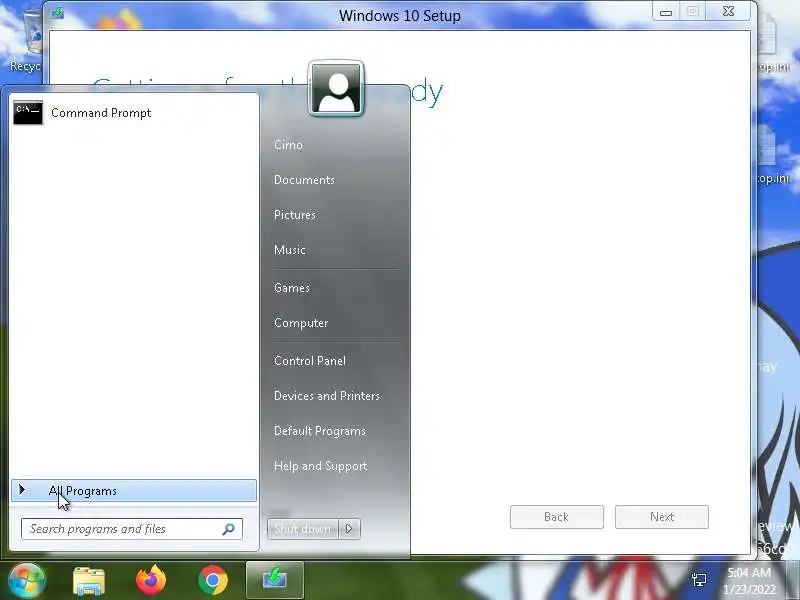Image resolution: width=800 pixels, height=600 pixels.
Task: Click the Search programs and files box
Action: tap(132, 529)
